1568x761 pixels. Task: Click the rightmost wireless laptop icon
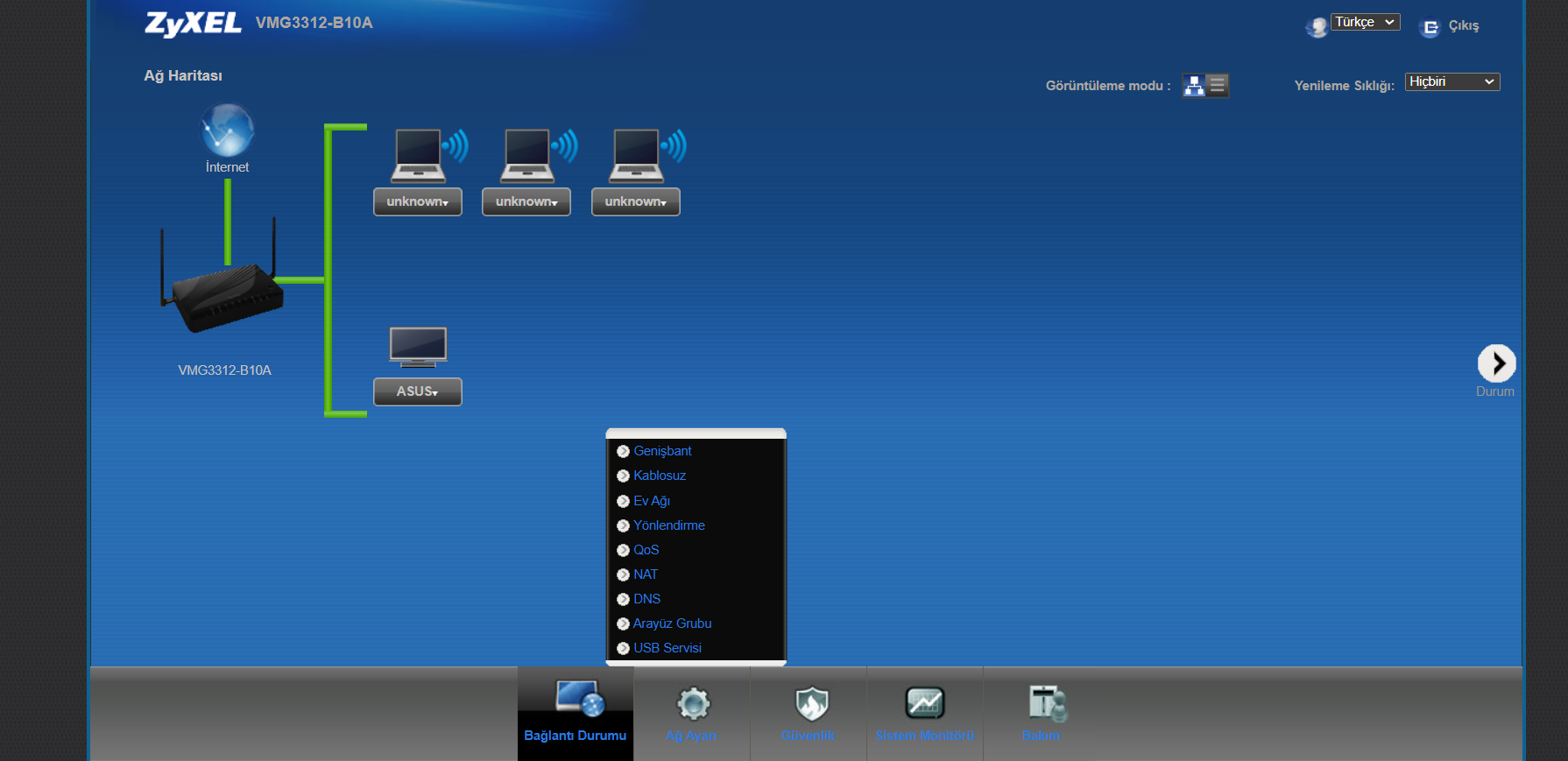[x=647, y=156]
